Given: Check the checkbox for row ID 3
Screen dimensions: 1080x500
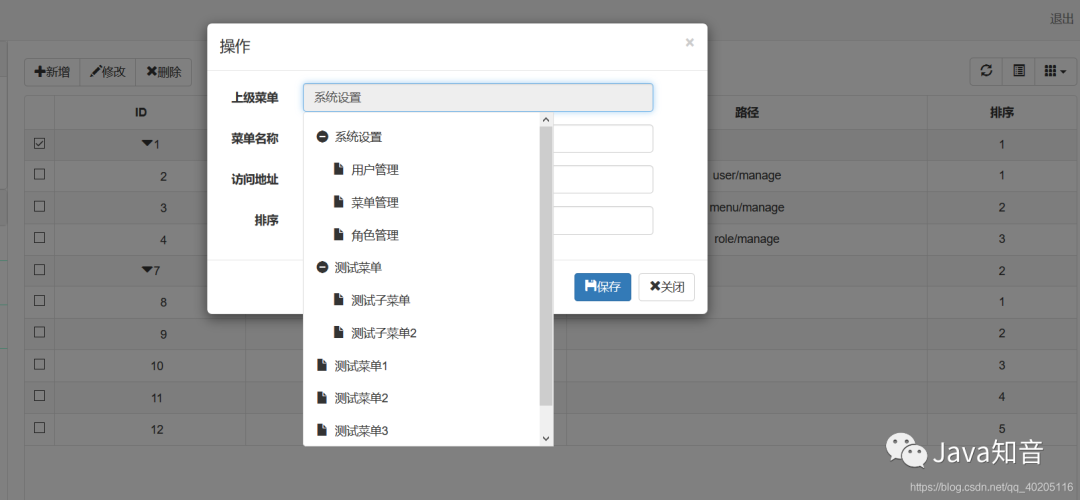Looking at the screenshot, I should pyautogui.click(x=39, y=206).
